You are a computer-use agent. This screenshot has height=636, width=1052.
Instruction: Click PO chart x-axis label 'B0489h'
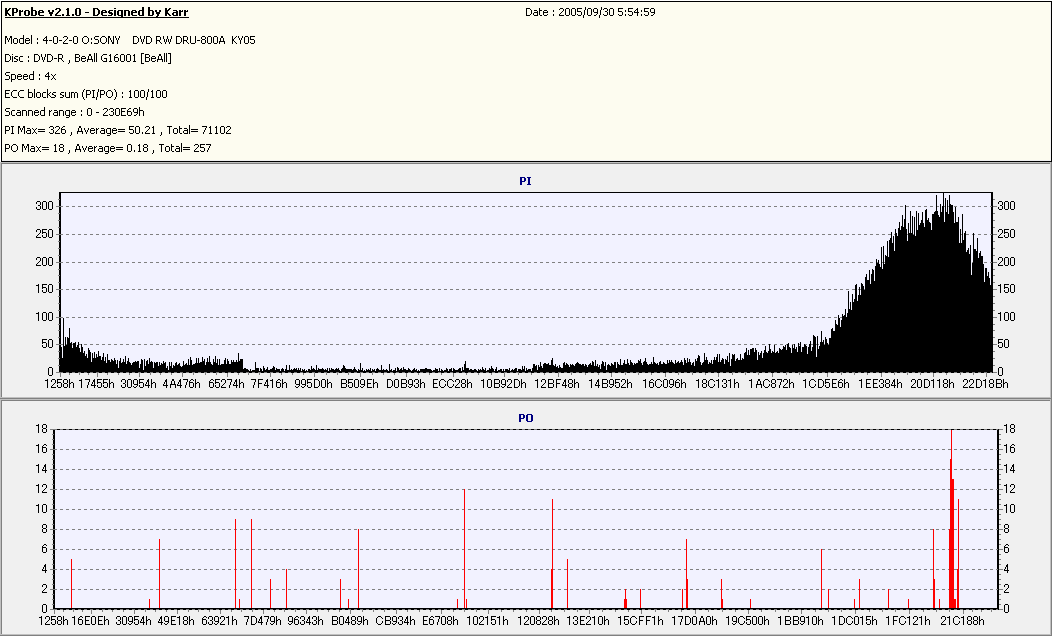click(x=350, y=621)
